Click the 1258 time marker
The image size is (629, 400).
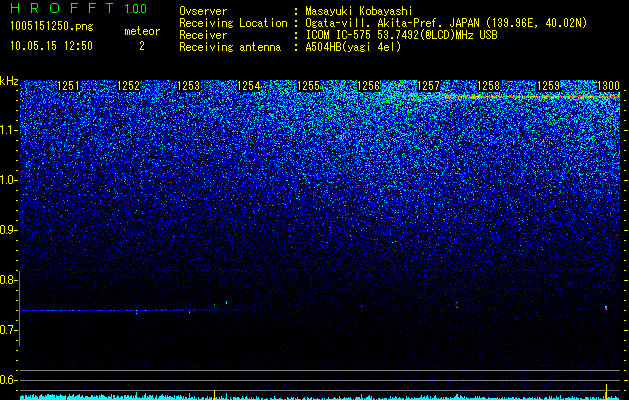tap(488, 86)
